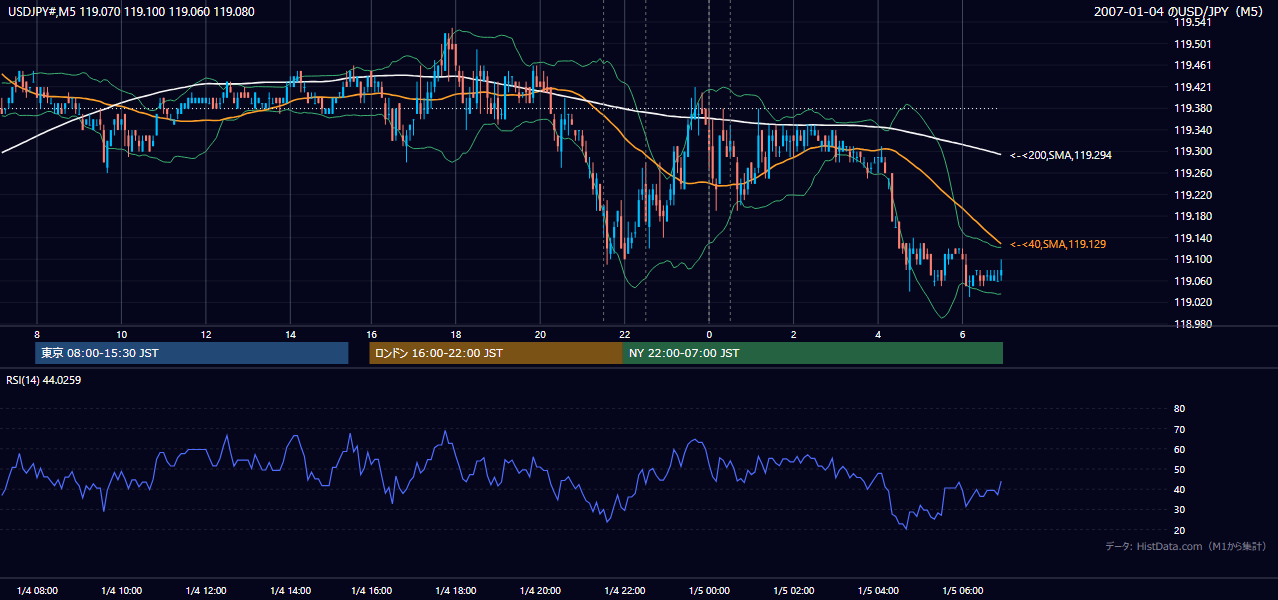Screen dimensions: 1278x600
Task: Click bottom time label 1/4 20:00
Action: (541, 590)
